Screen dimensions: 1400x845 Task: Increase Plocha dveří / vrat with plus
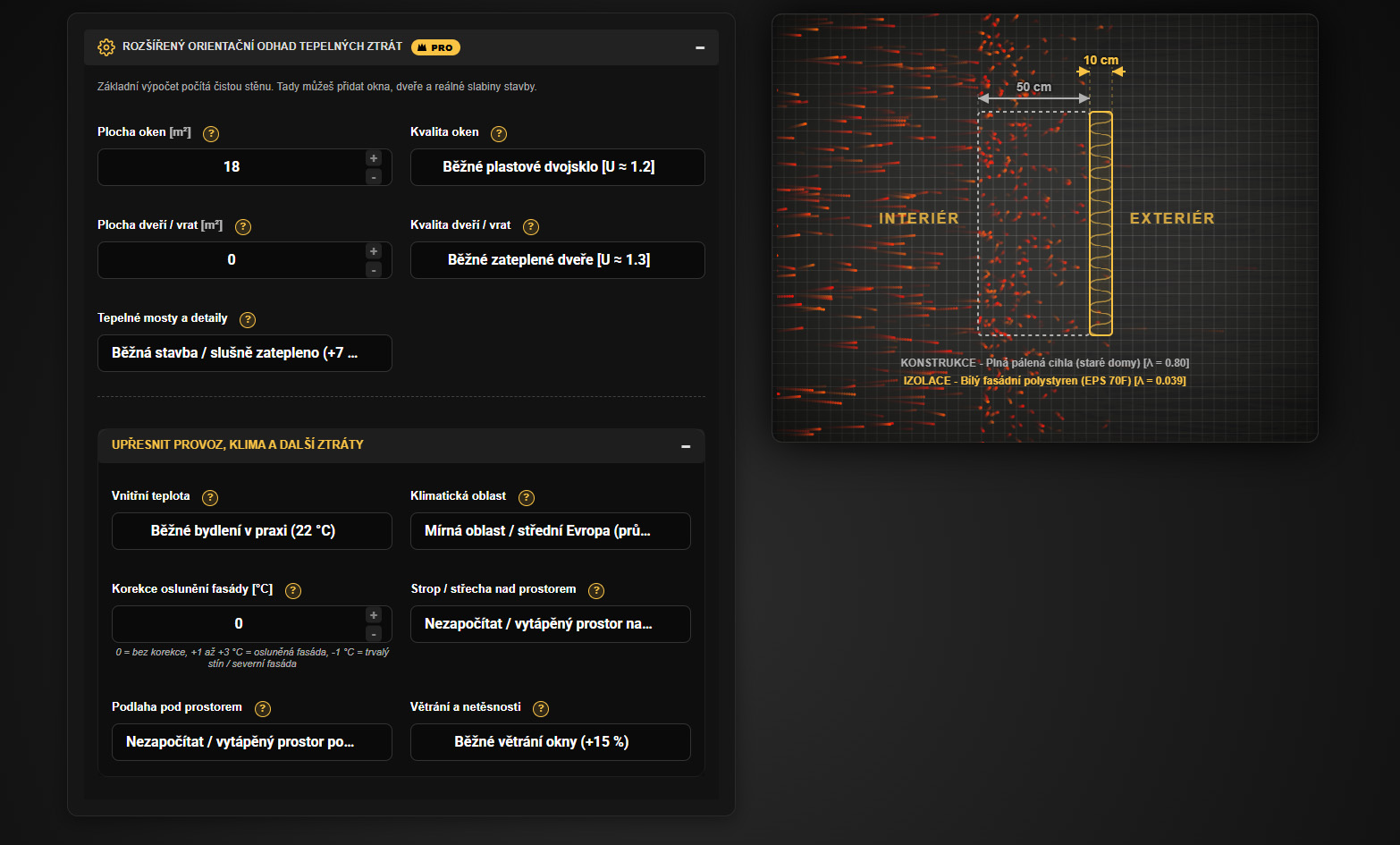coord(374,251)
